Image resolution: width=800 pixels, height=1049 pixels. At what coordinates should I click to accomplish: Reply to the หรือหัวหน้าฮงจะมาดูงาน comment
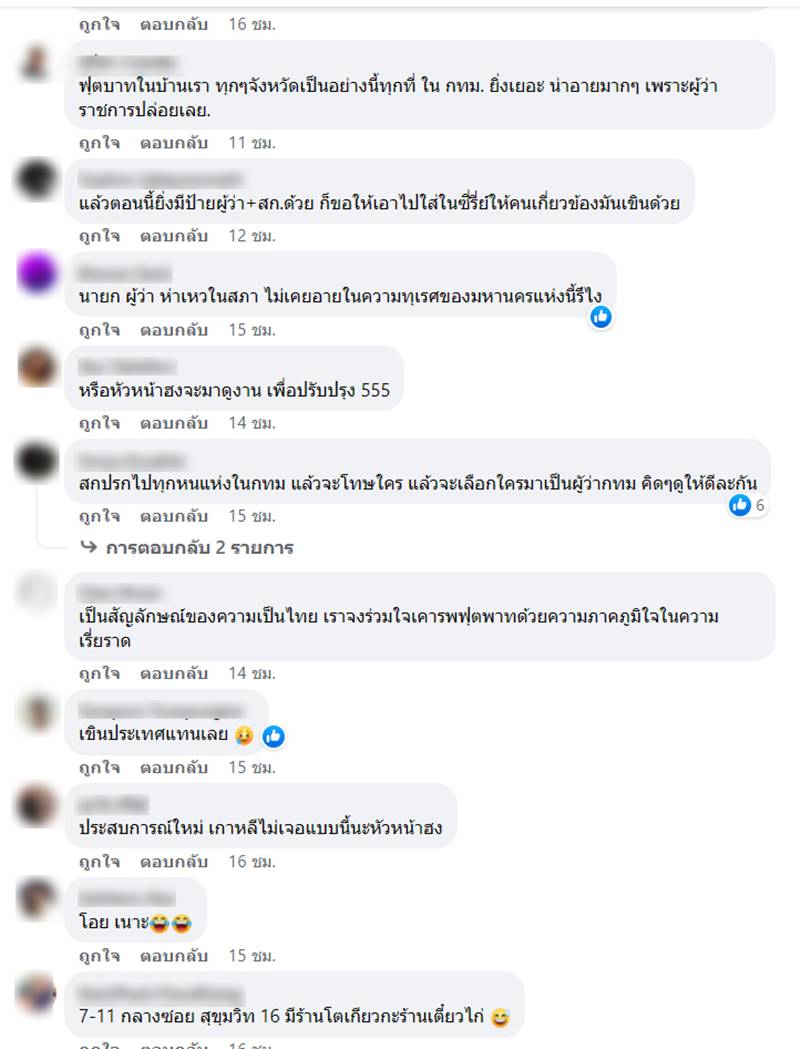tap(174, 423)
